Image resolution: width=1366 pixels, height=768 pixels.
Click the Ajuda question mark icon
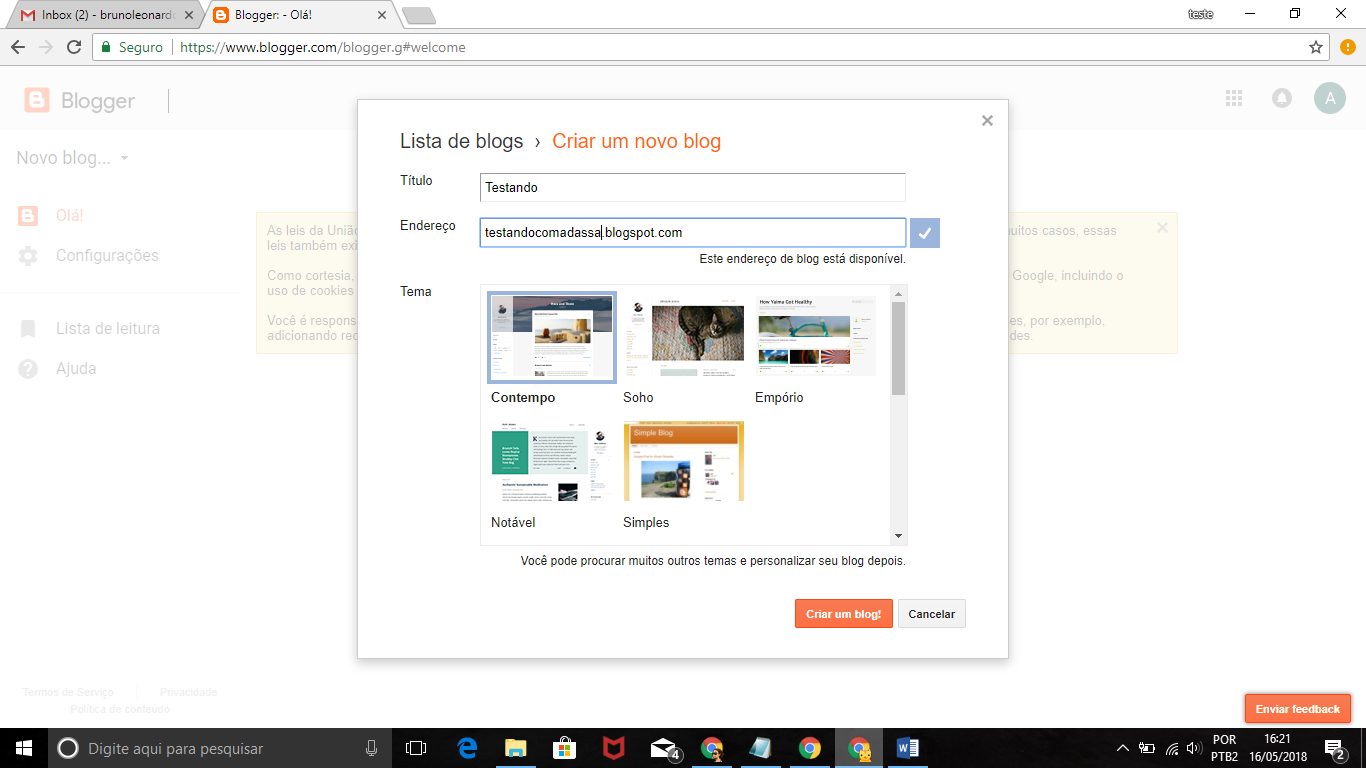coord(28,369)
